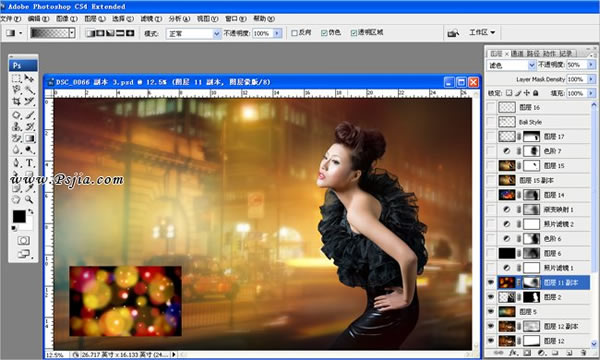Viewport: 600px width, 360px height.
Task: Select the Gradient tool in toolbox
Action: point(29,138)
